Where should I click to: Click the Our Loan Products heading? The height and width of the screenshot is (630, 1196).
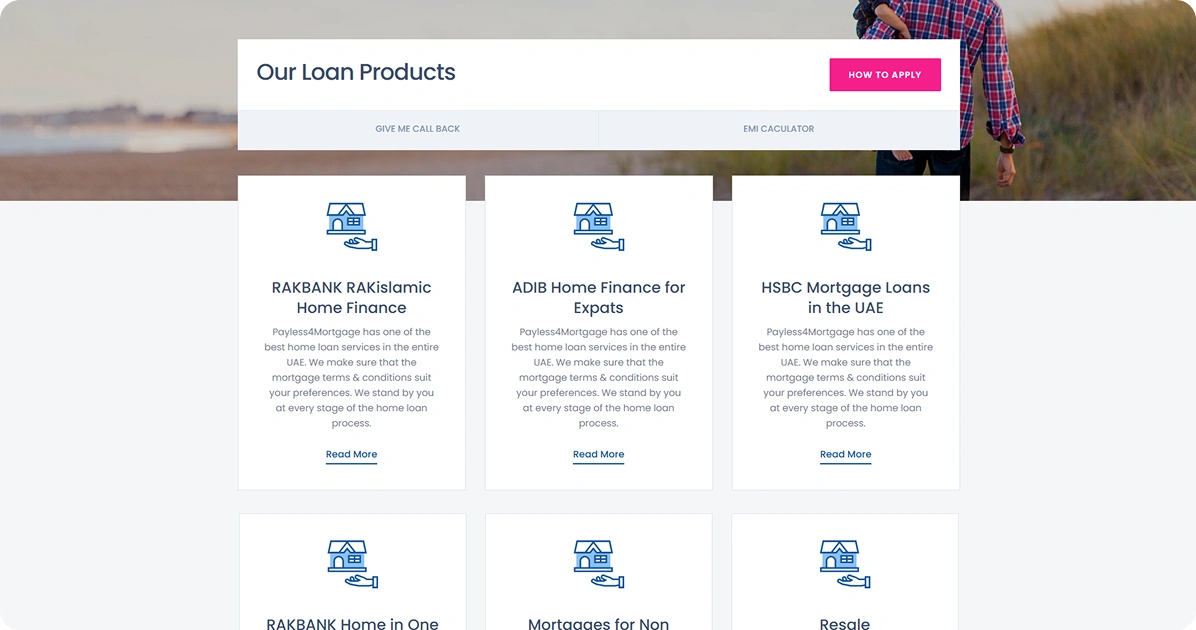(x=355, y=72)
